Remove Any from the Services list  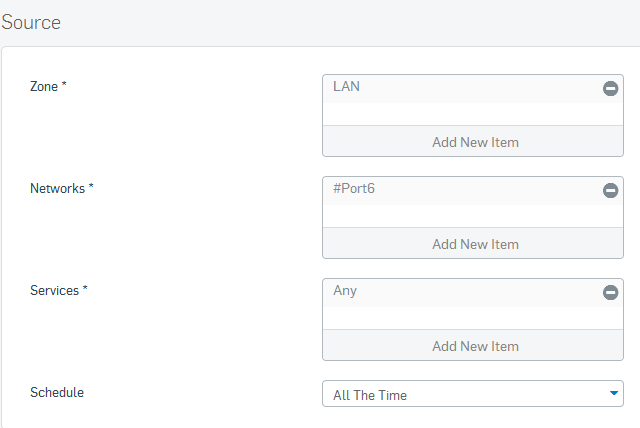(x=610, y=293)
